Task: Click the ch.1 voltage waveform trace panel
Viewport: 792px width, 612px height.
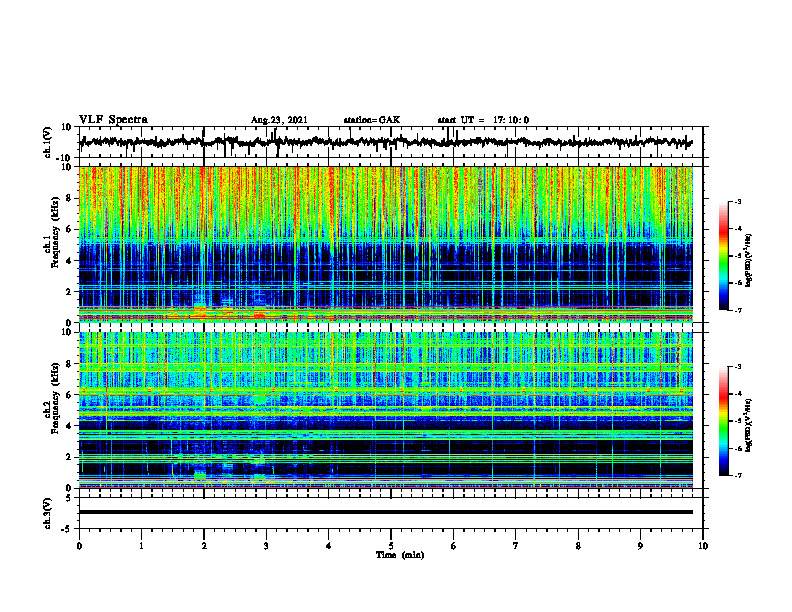Action: pyautogui.click(x=391, y=142)
